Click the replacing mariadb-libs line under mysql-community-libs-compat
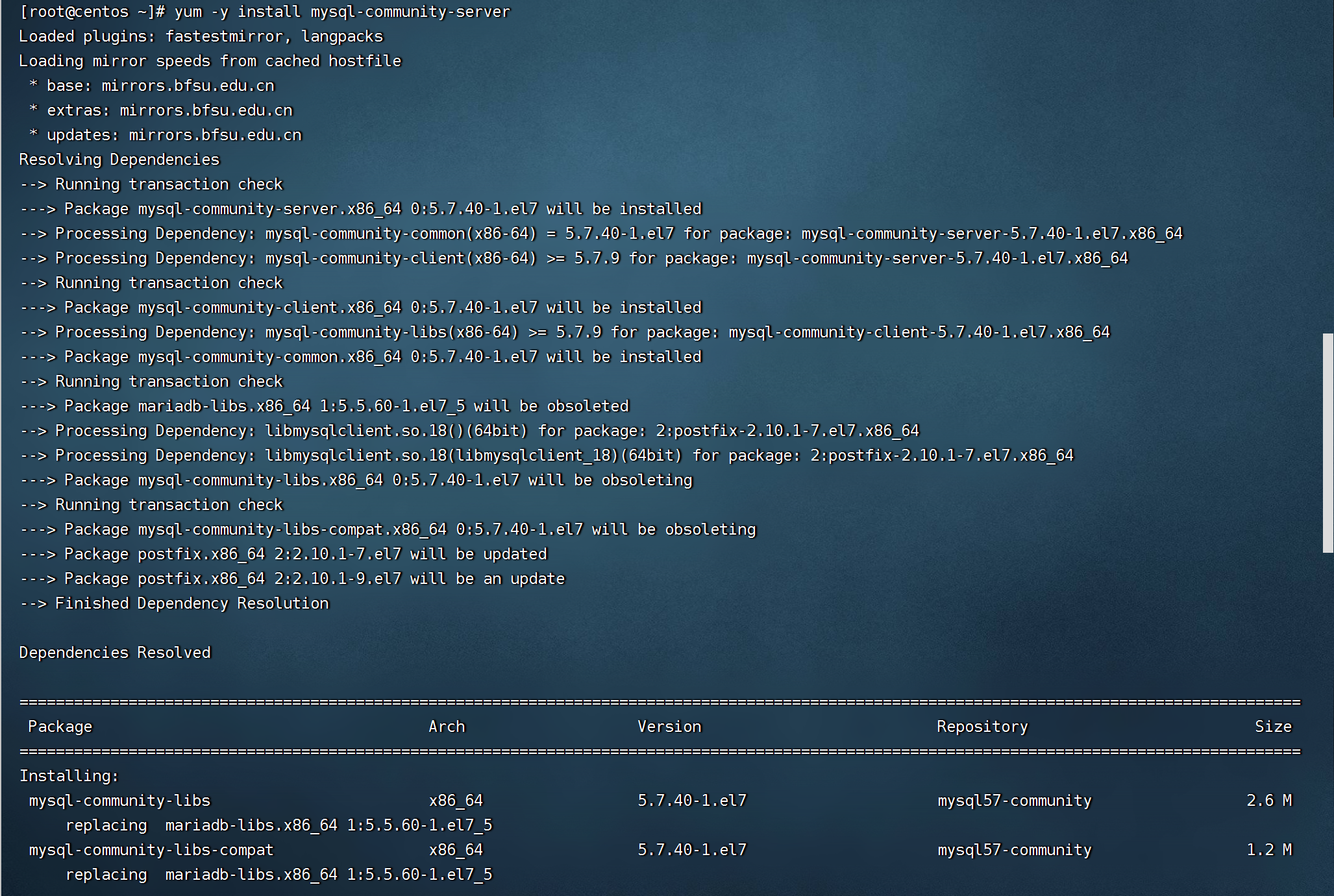The image size is (1334, 896). (x=279, y=875)
